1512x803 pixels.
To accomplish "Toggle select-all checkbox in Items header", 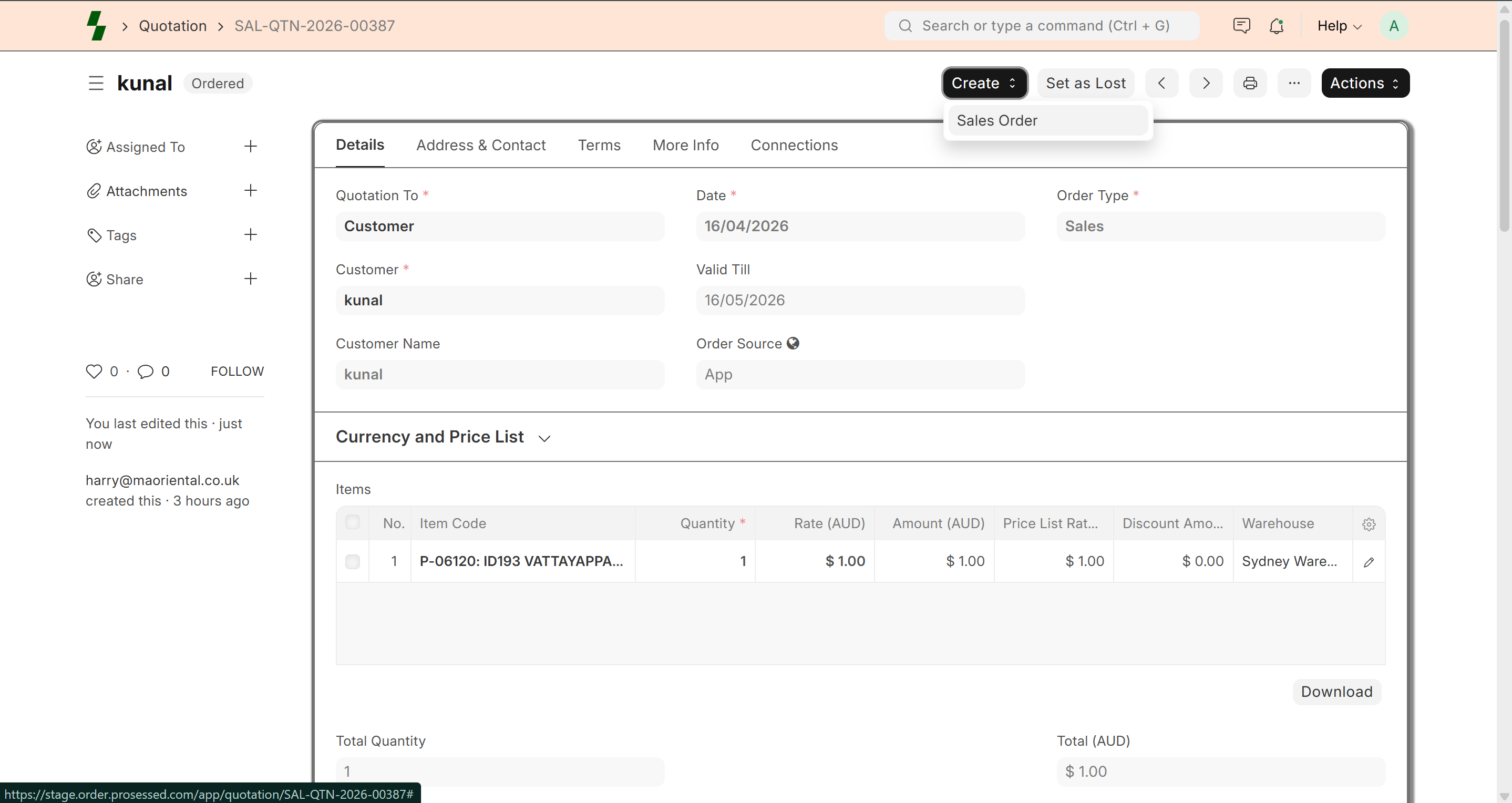I will (x=352, y=522).
